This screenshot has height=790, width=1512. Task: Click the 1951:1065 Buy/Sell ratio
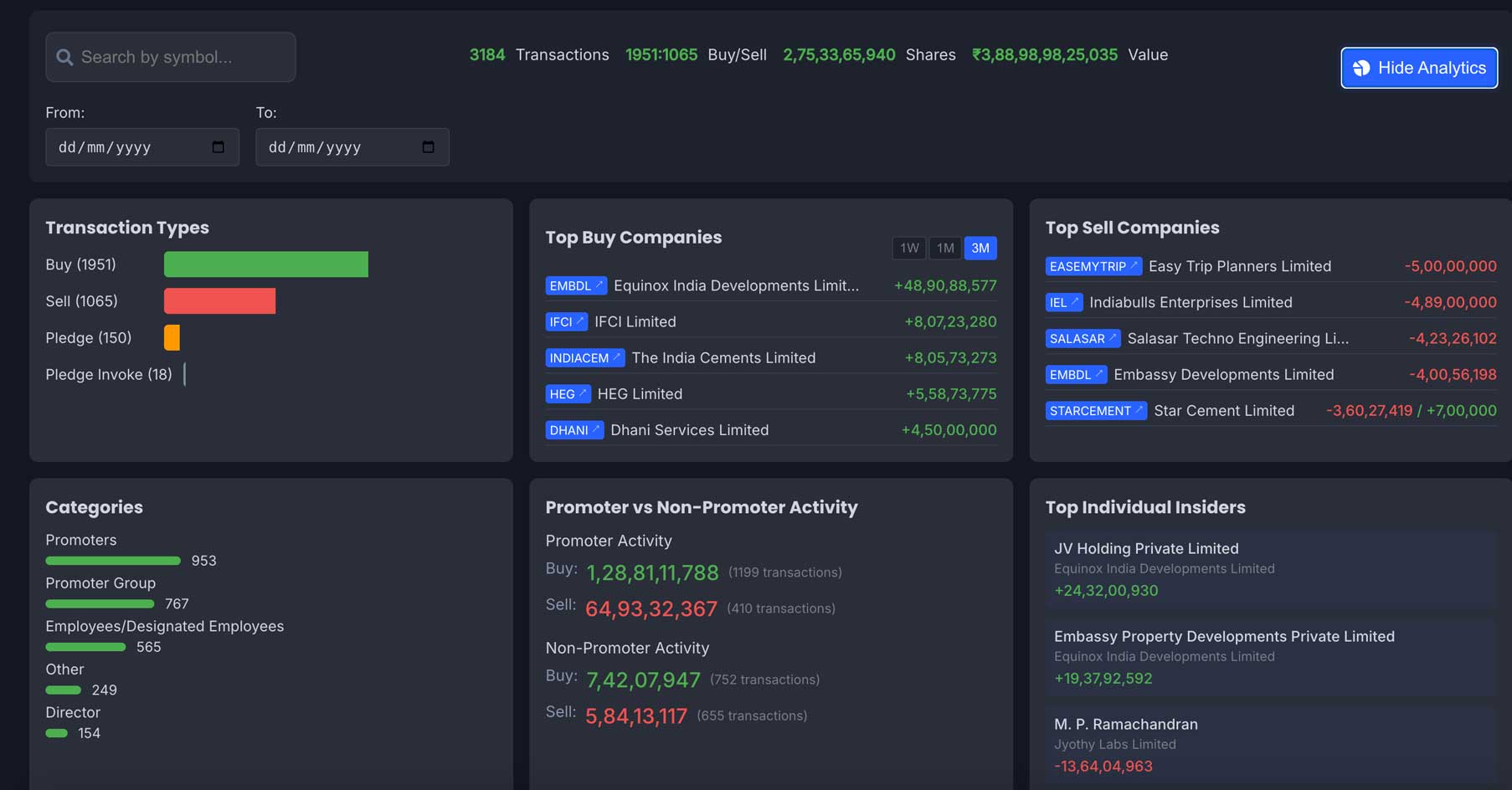661,54
